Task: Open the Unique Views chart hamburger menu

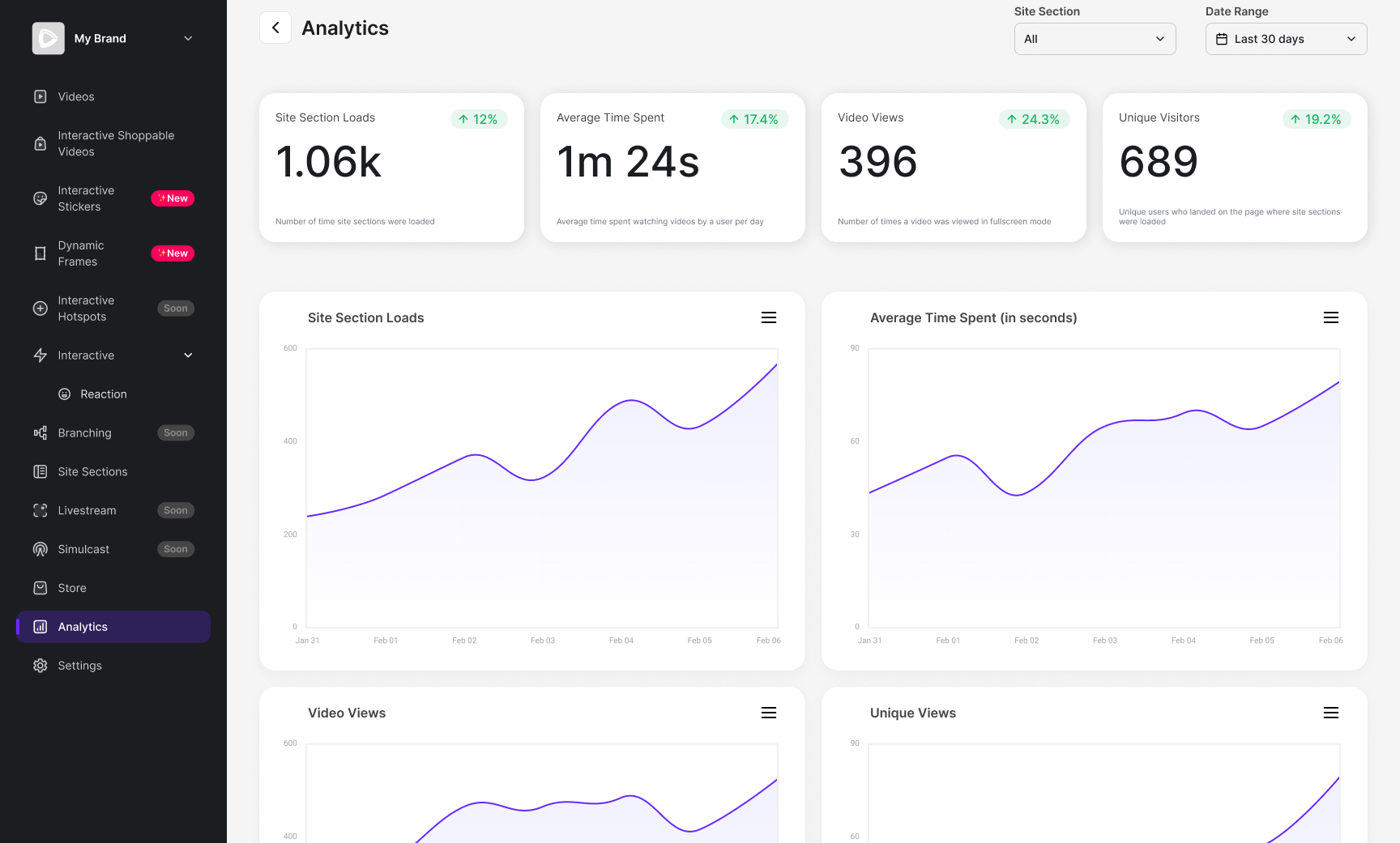Action: 1331,713
